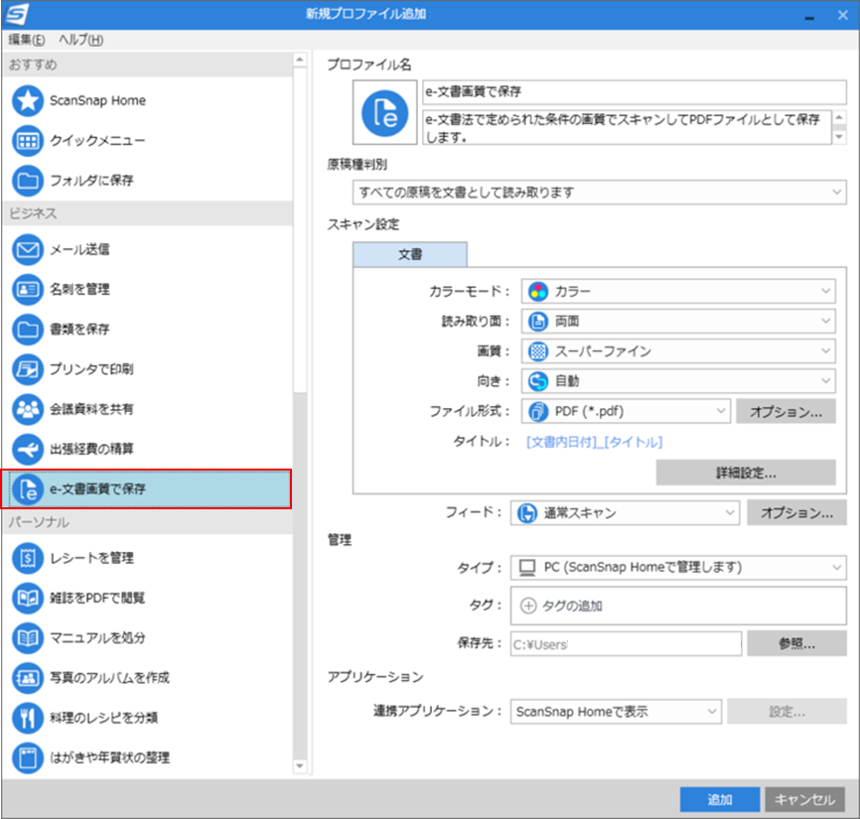Open the フィード dropdown
The image size is (860, 819).
pyautogui.click(x=625, y=513)
